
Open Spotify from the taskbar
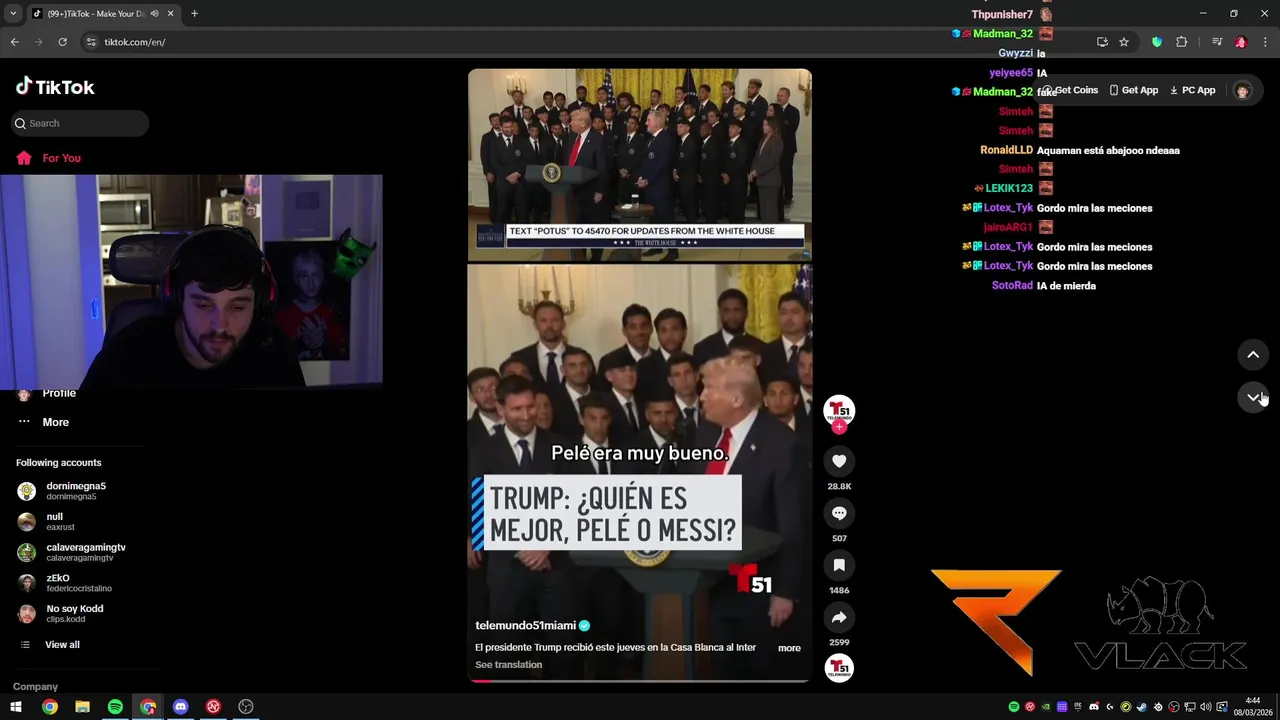pos(115,707)
